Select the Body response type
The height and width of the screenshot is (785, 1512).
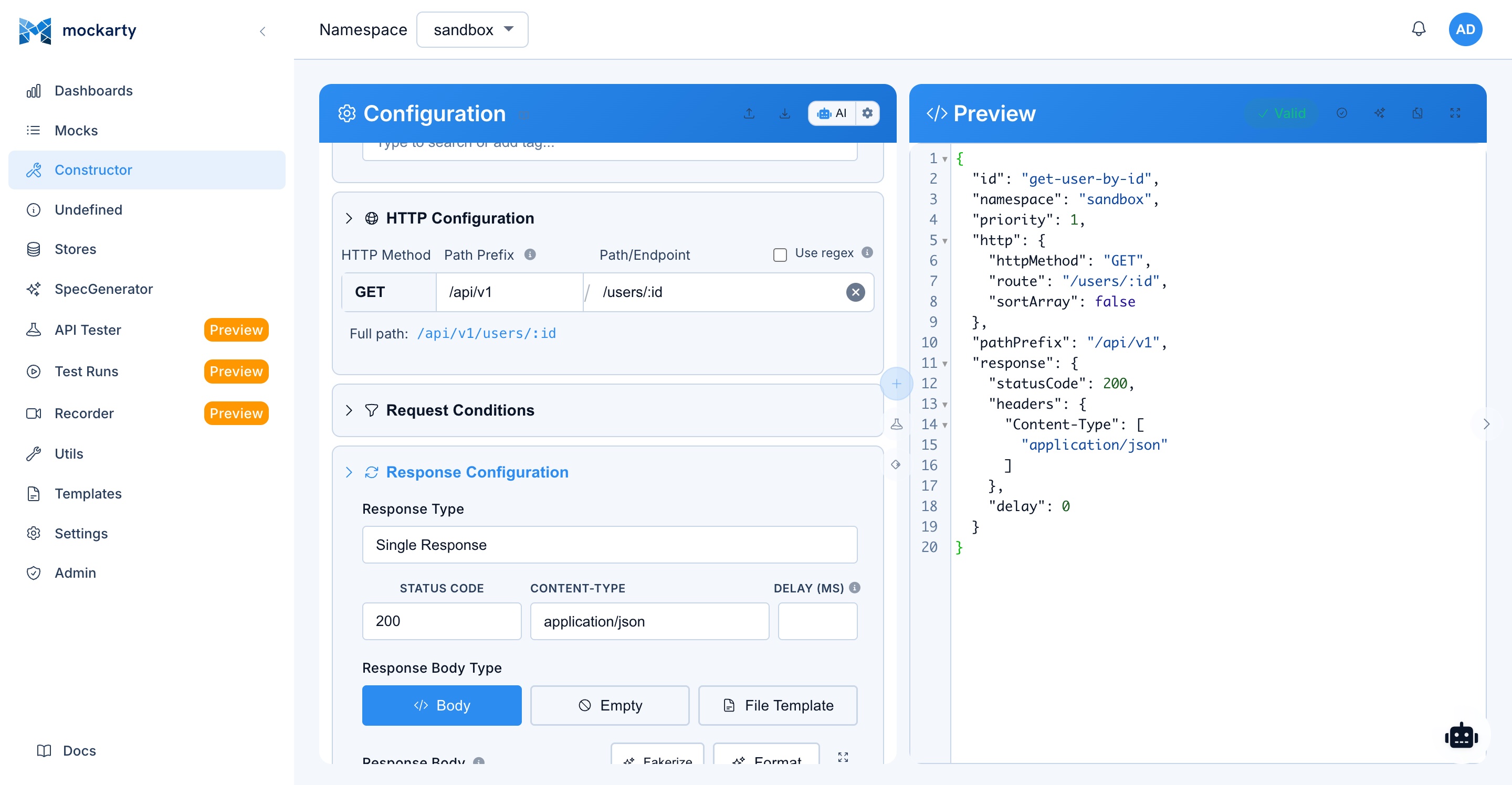point(442,705)
